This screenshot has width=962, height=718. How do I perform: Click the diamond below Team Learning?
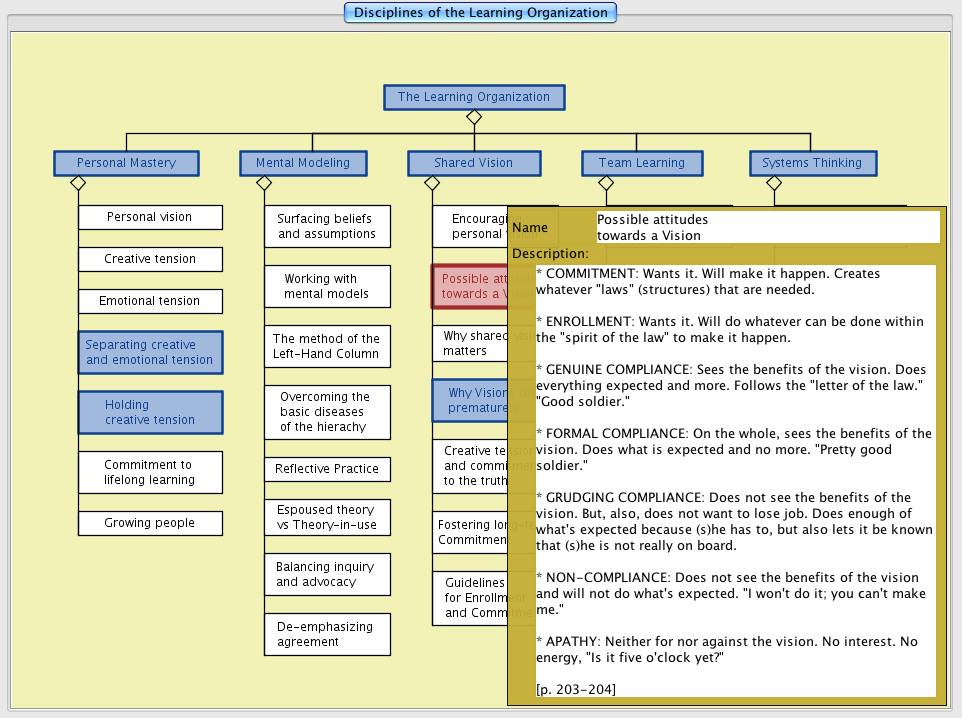pyautogui.click(x=605, y=183)
